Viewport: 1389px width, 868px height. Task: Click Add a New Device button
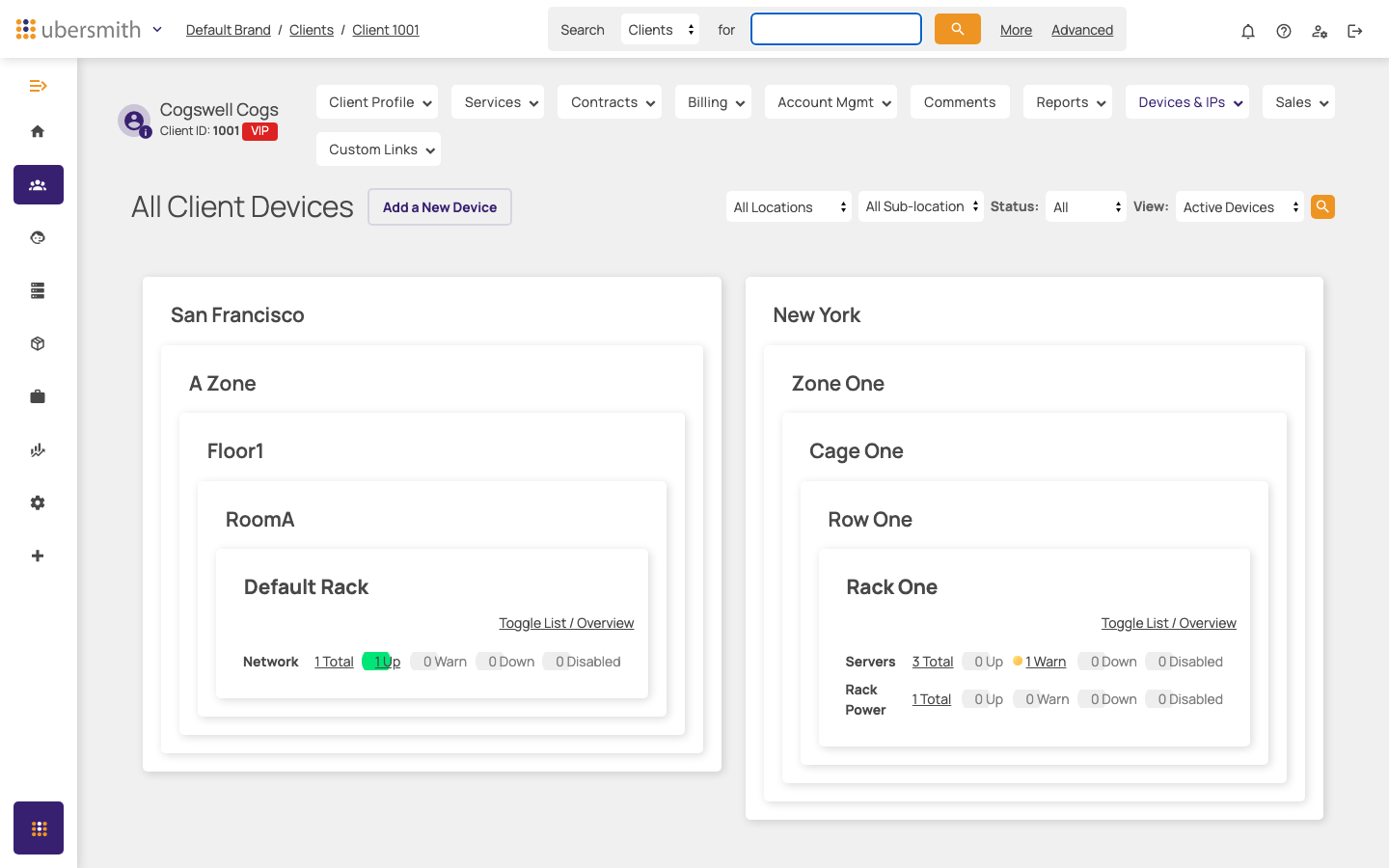[x=440, y=207]
